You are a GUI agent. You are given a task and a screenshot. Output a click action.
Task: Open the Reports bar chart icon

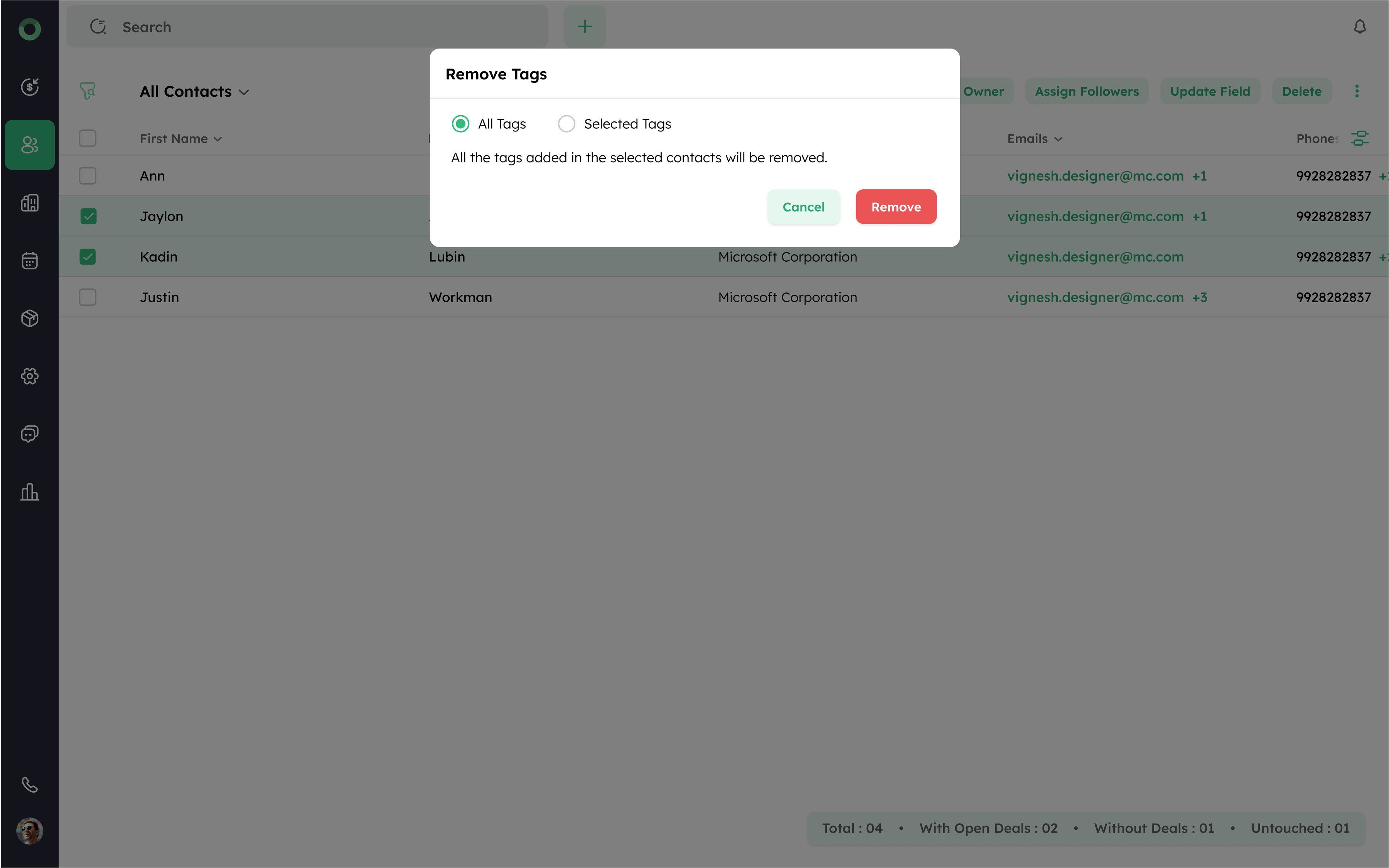pos(29,492)
